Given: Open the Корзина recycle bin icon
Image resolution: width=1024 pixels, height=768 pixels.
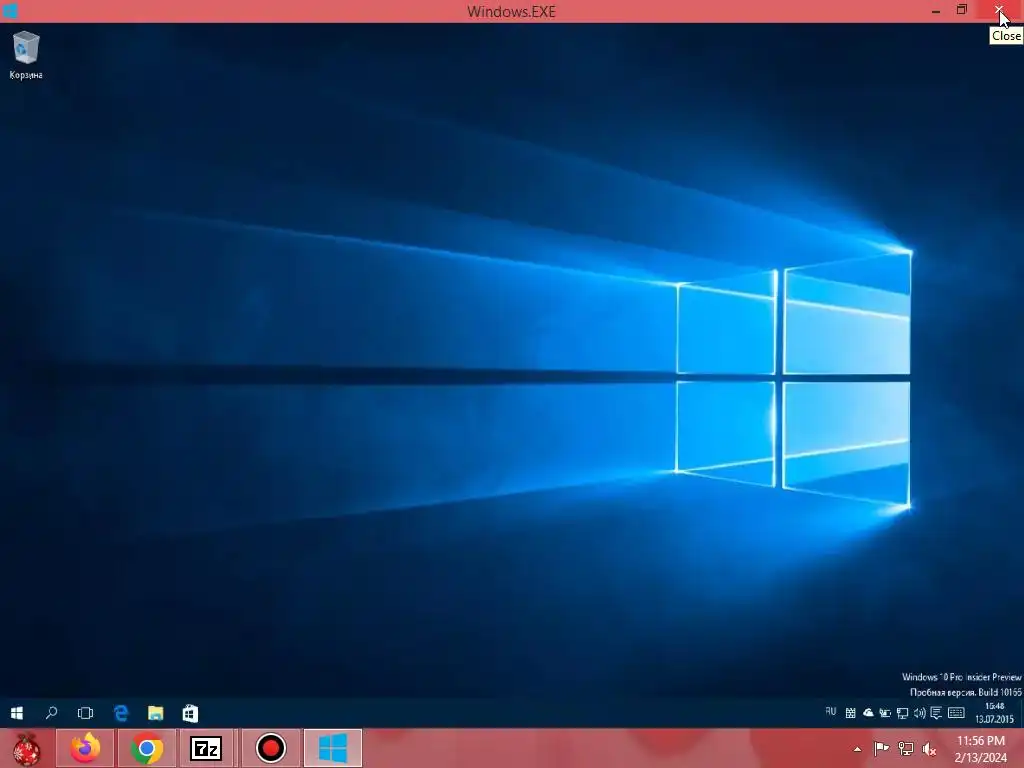Looking at the screenshot, I should tap(26, 56).
